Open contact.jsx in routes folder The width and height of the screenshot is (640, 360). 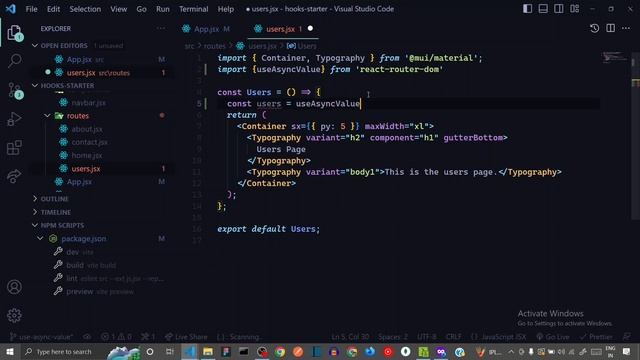coord(89,142)
